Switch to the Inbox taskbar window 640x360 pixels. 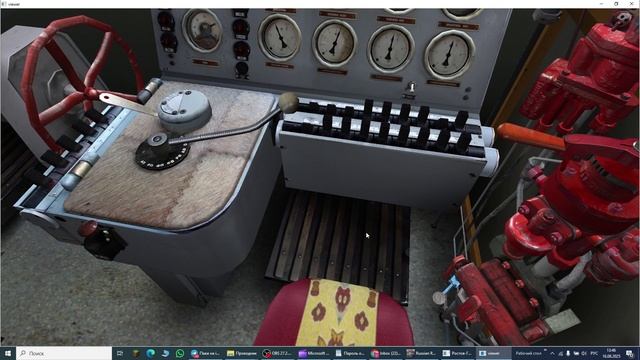point(386,353)
